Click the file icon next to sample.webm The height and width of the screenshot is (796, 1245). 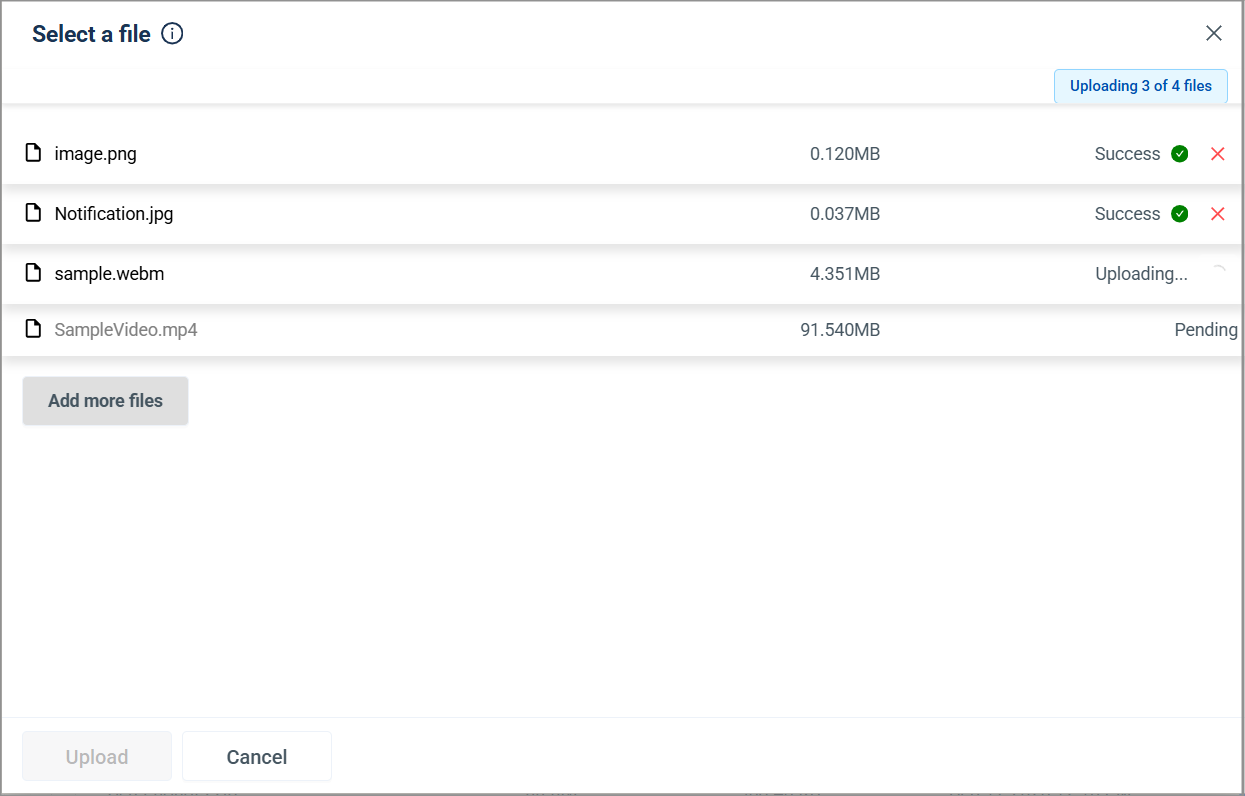(x=34, y=273)
